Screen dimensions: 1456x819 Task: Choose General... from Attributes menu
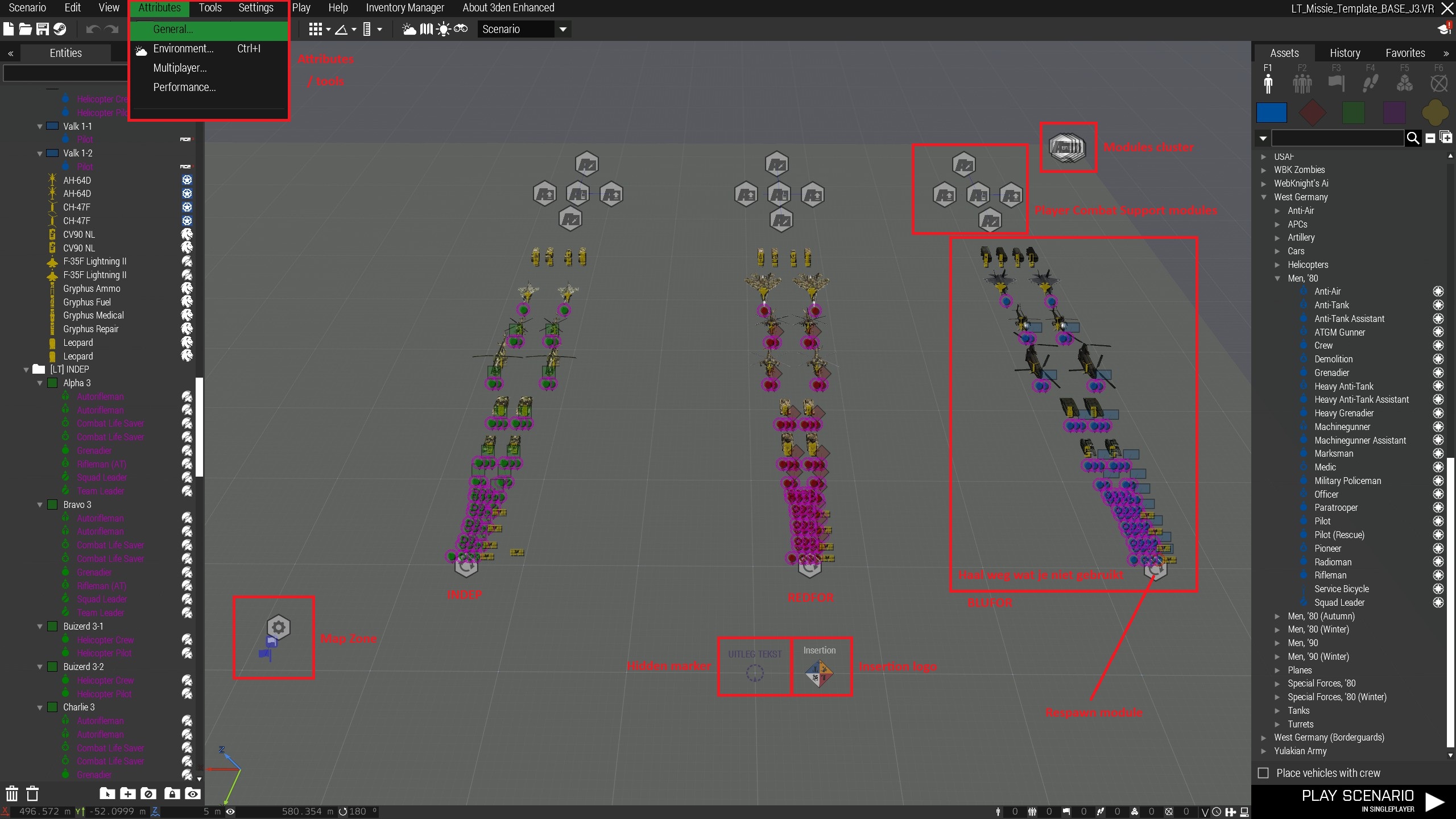click(x=208, y=30)
